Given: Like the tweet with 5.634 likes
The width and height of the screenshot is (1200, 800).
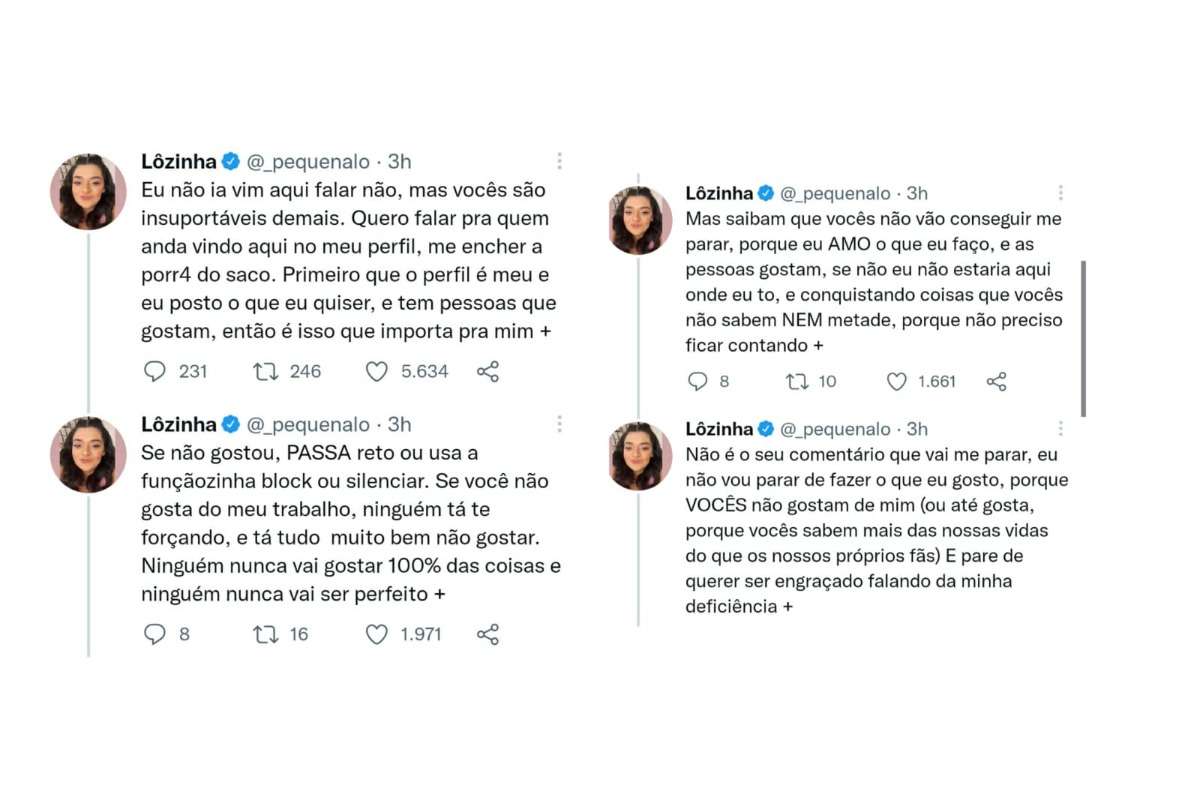Looking at the screenshot, I should point(376,371).
